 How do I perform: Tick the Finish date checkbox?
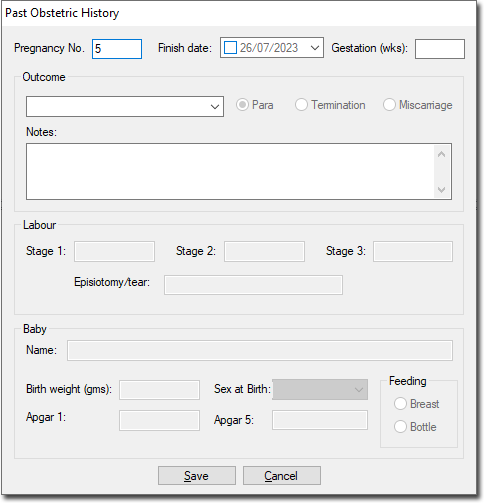230,48
